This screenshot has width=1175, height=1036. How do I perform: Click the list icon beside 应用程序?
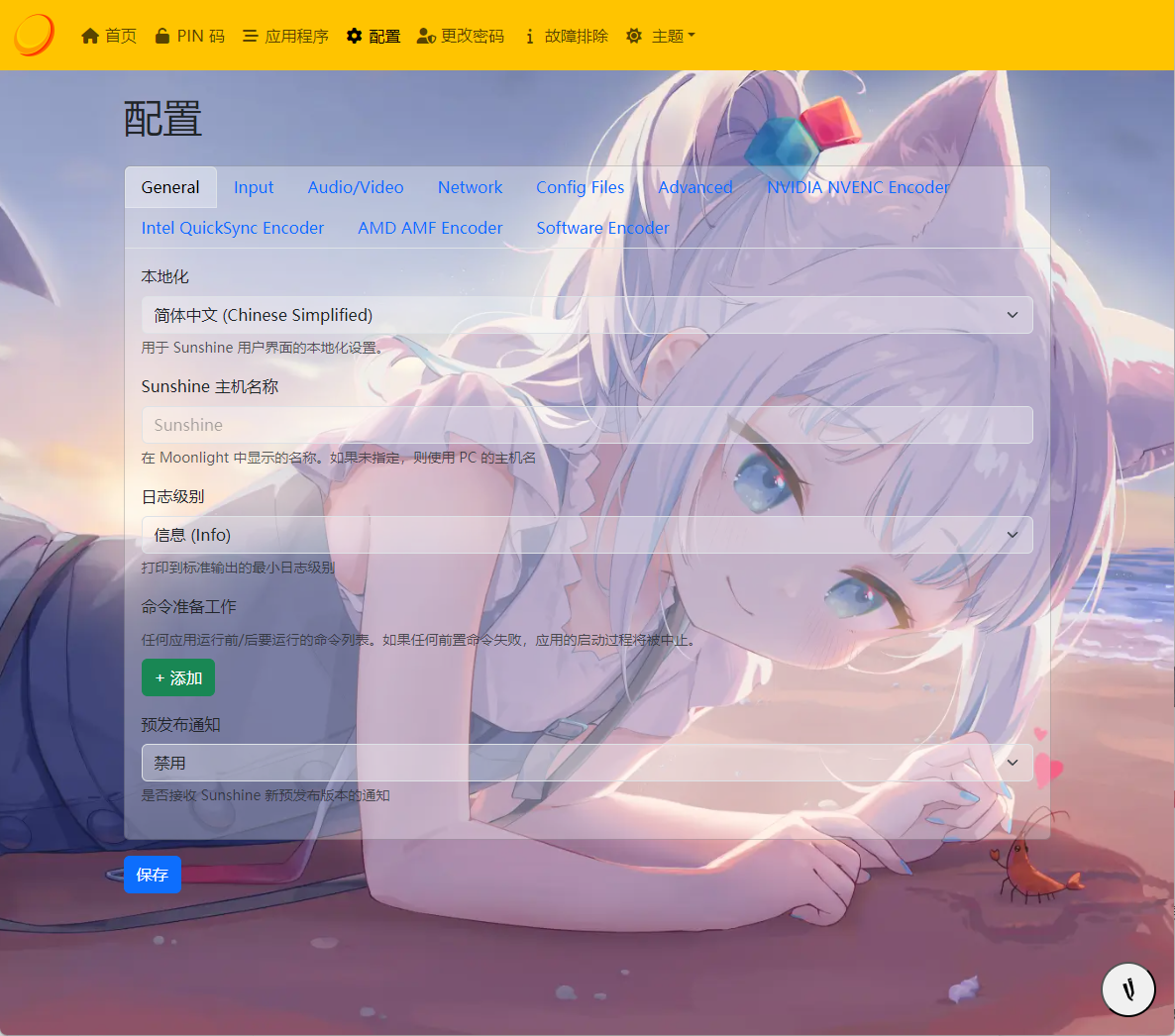tap(251, 36)
